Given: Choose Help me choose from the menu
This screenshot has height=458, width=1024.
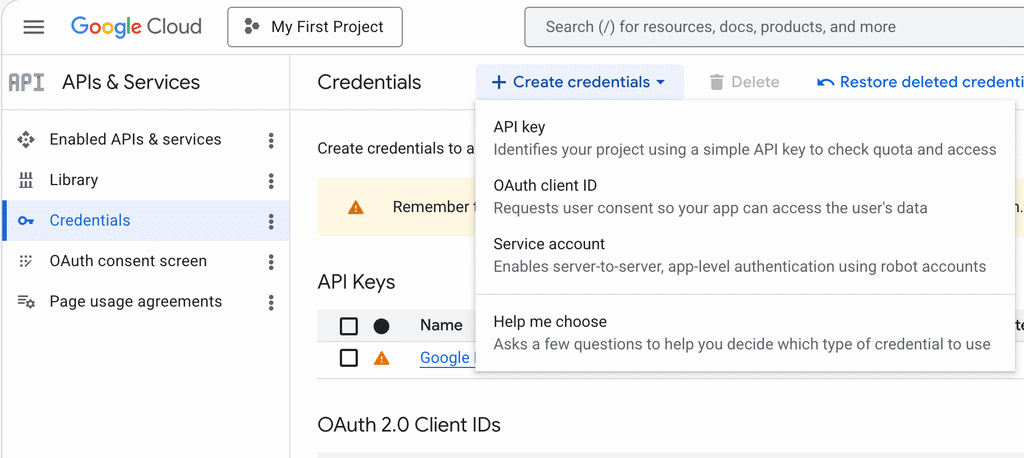Looking at the screenshot, I should click(x=745, y=333).
